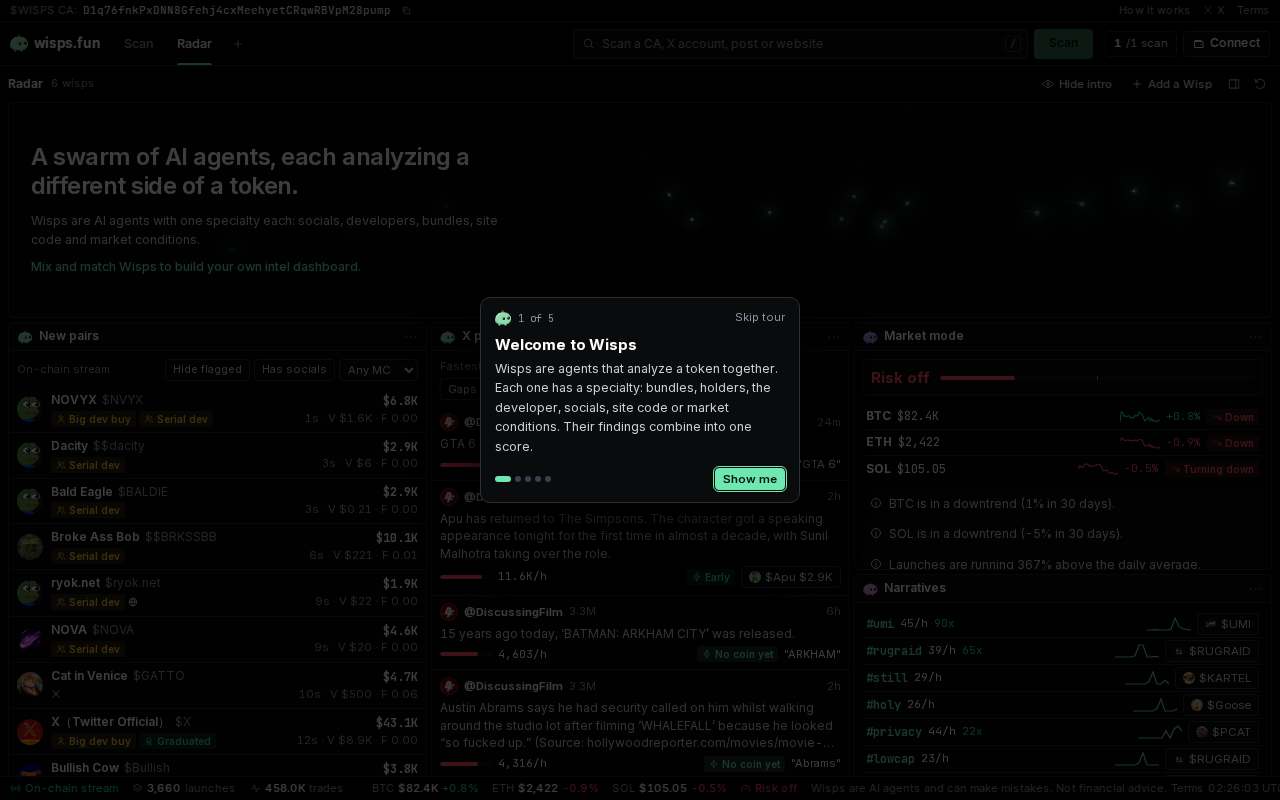The height and width of the screenshot is (800, 1280).
Task: Open the $Apu $2.9K coin tag
Action: click(790, 577)
